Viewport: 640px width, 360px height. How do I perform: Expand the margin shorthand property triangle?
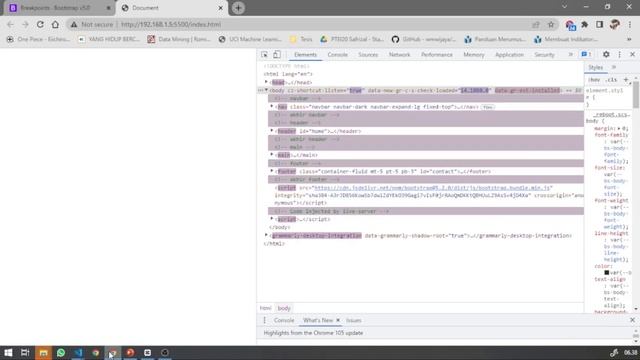[x=619, y=129]
